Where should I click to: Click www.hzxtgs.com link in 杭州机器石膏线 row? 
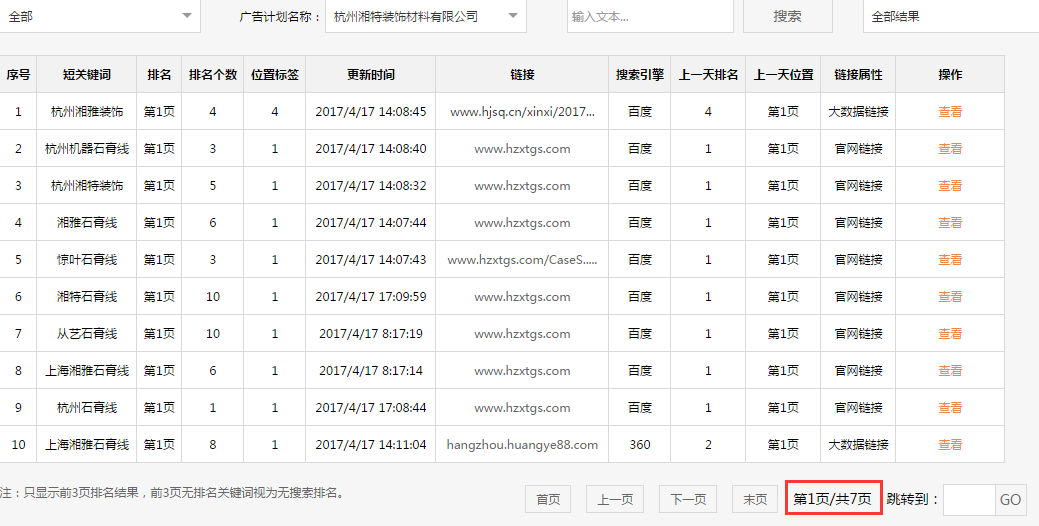point(522,149)
